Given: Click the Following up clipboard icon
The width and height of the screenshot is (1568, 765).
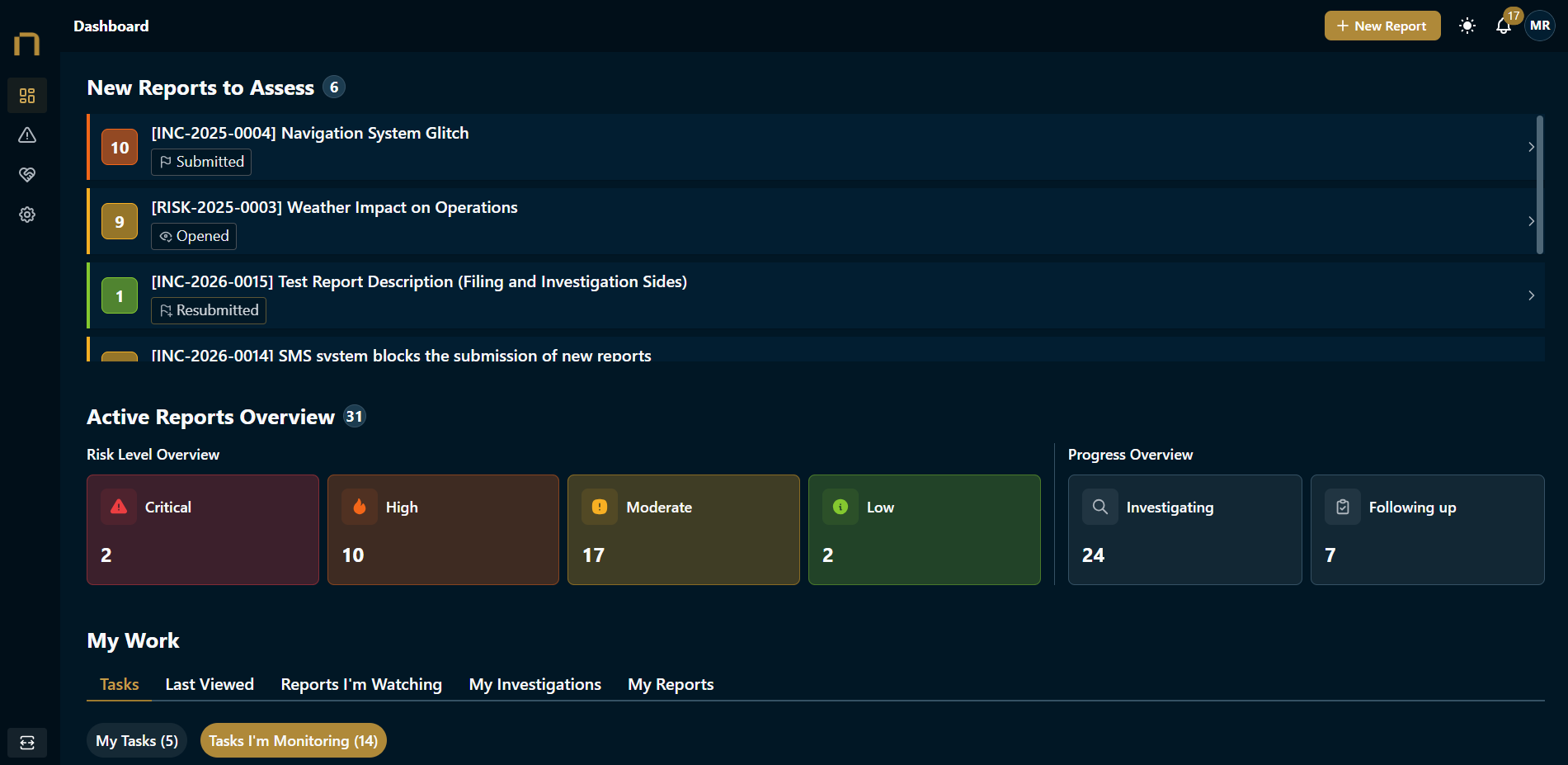Looking at the screenshot, I should [1343, 507].
